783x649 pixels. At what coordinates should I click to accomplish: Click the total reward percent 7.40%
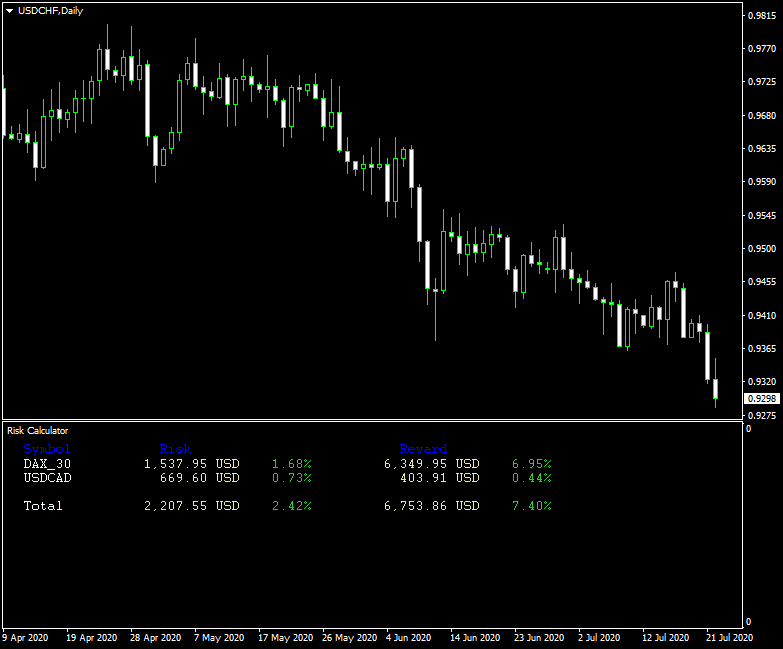point(531,506)
